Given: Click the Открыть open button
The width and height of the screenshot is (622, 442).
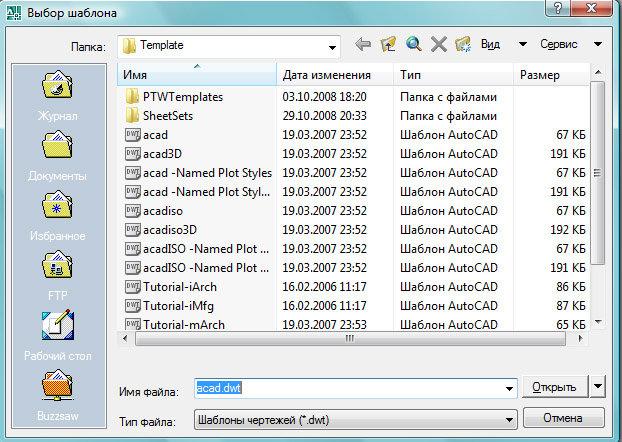Looking at the screenshot, I should [x=555, y=386].
